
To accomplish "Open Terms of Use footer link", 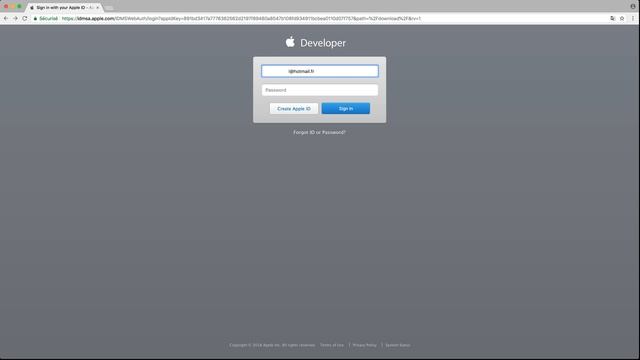I will [x=332, y=345].
